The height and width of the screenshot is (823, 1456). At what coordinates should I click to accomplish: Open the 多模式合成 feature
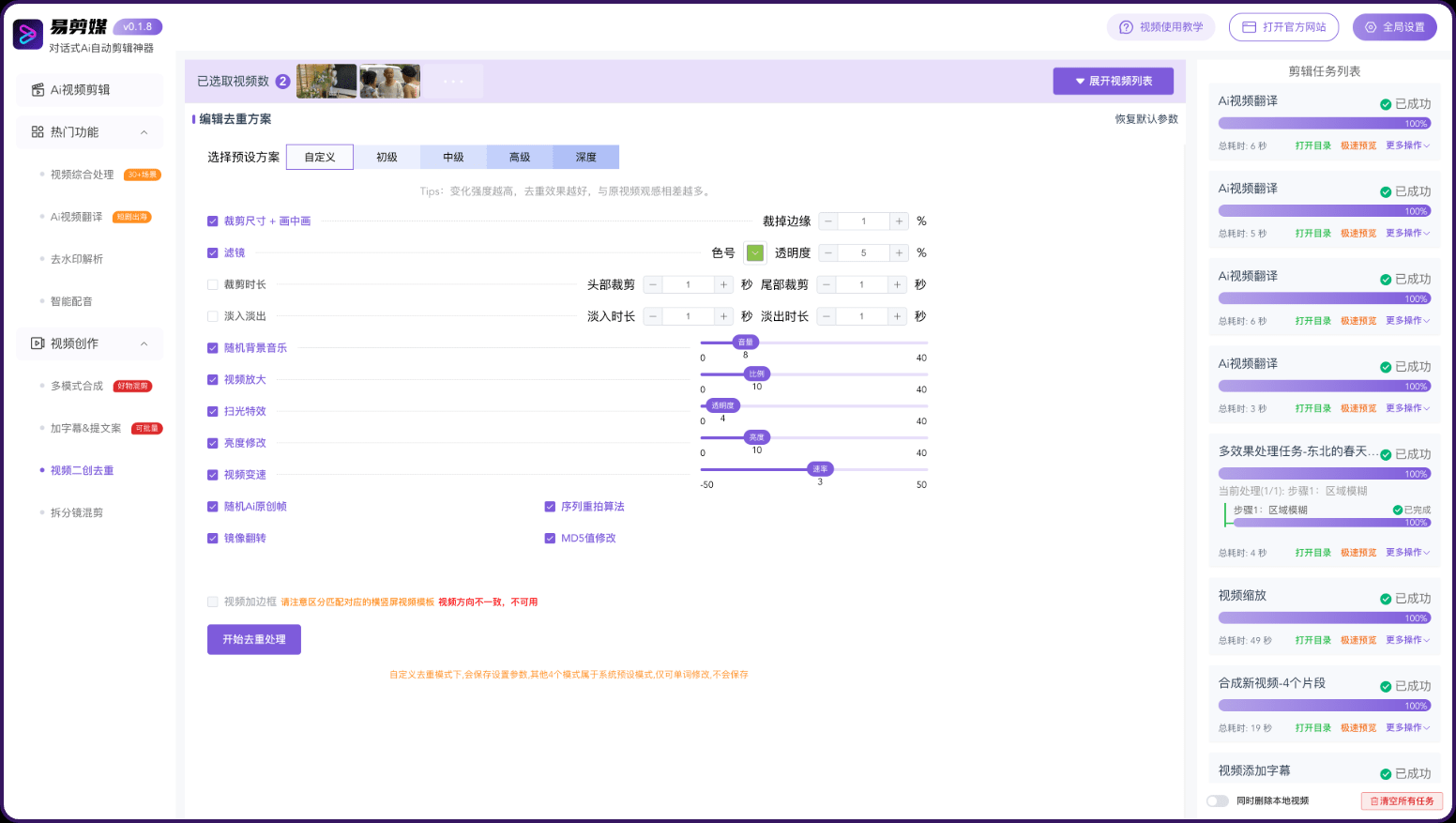click(x=75, y=386)
